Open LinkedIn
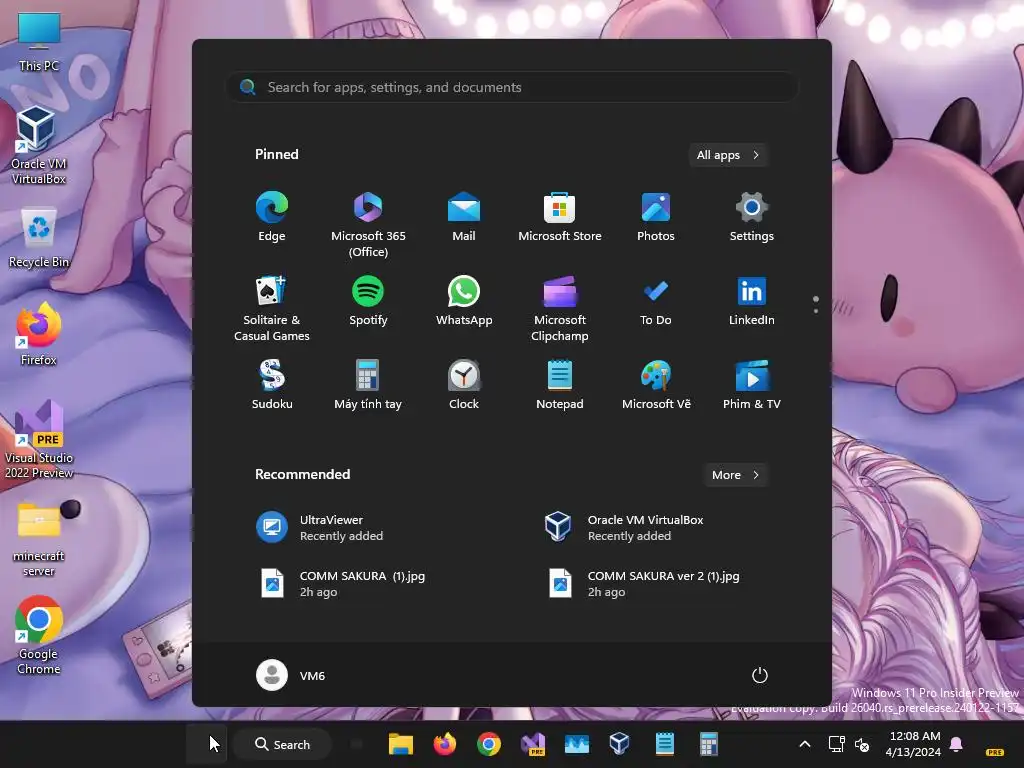 tap(752, 300)
